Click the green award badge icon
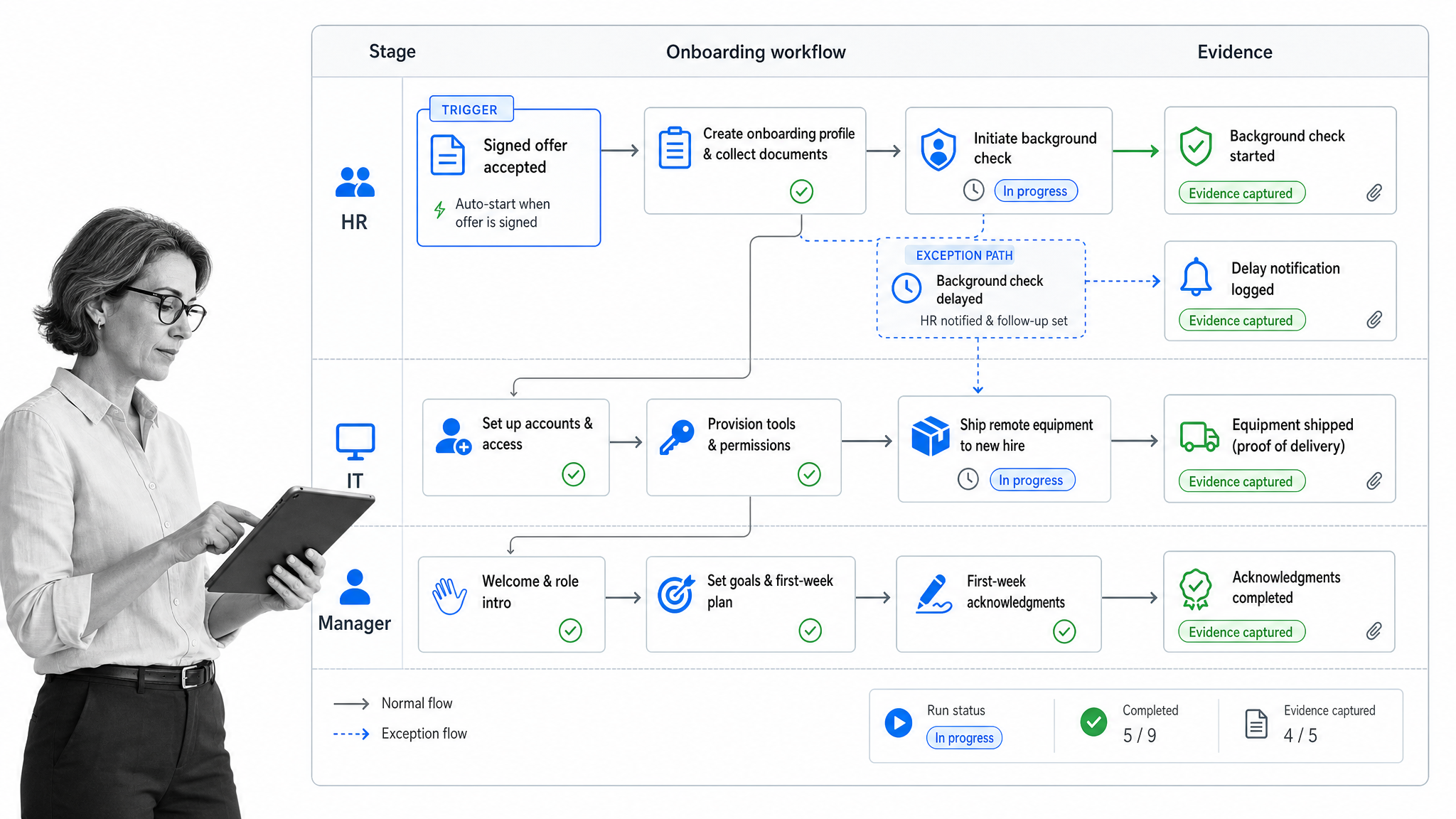 [1196, 589]
